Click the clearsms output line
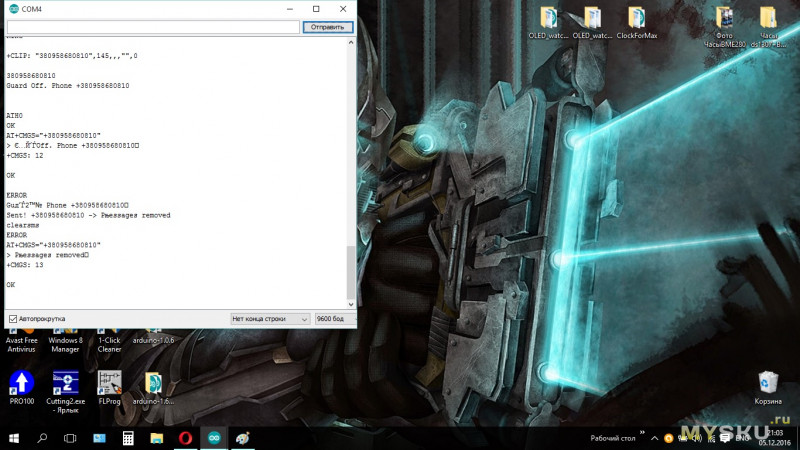The image size is (800, 450). [x=23, y=225]
